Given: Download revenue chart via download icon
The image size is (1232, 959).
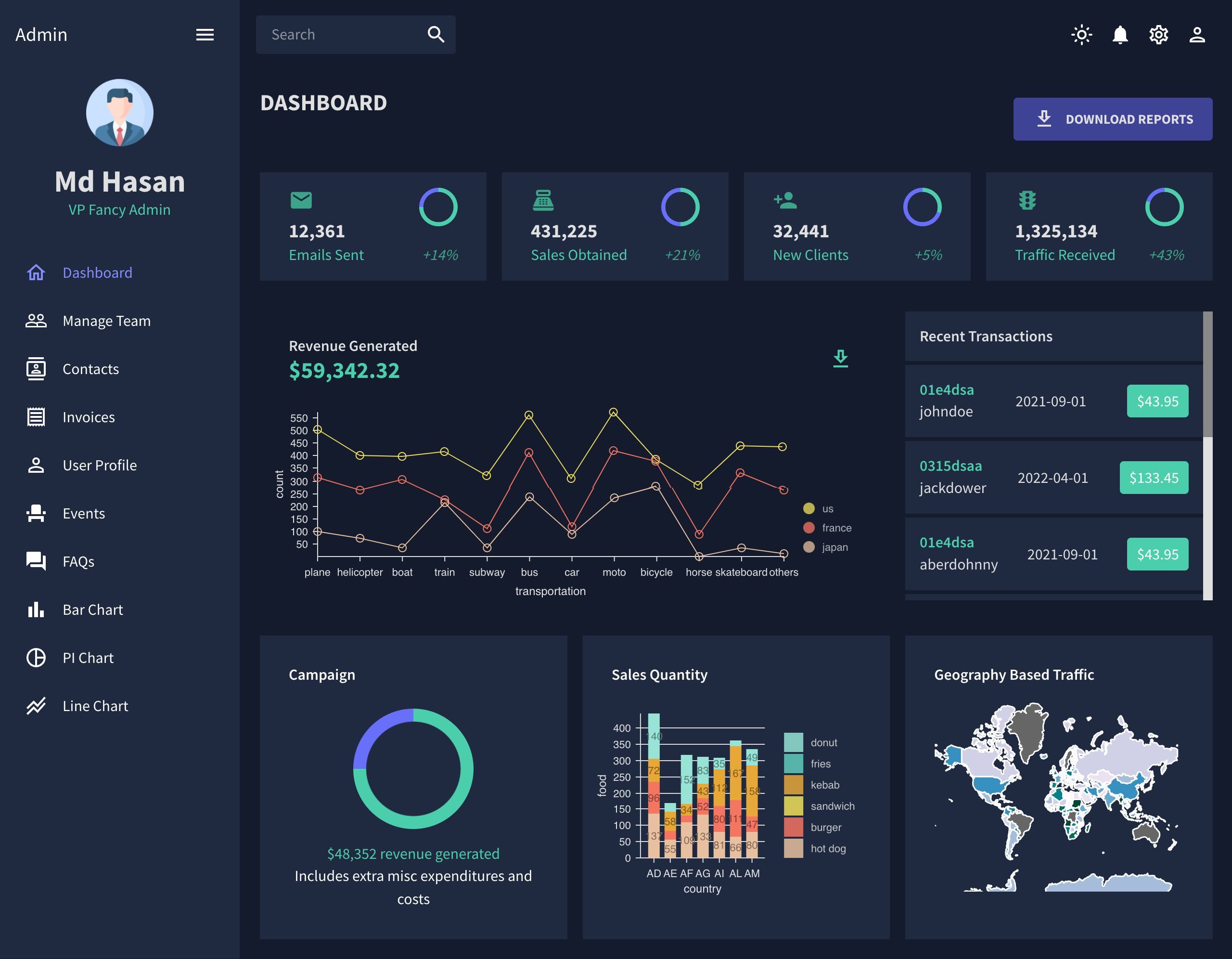Looking at the screenshot, I should pyautogui.click(x=841, y=358).
